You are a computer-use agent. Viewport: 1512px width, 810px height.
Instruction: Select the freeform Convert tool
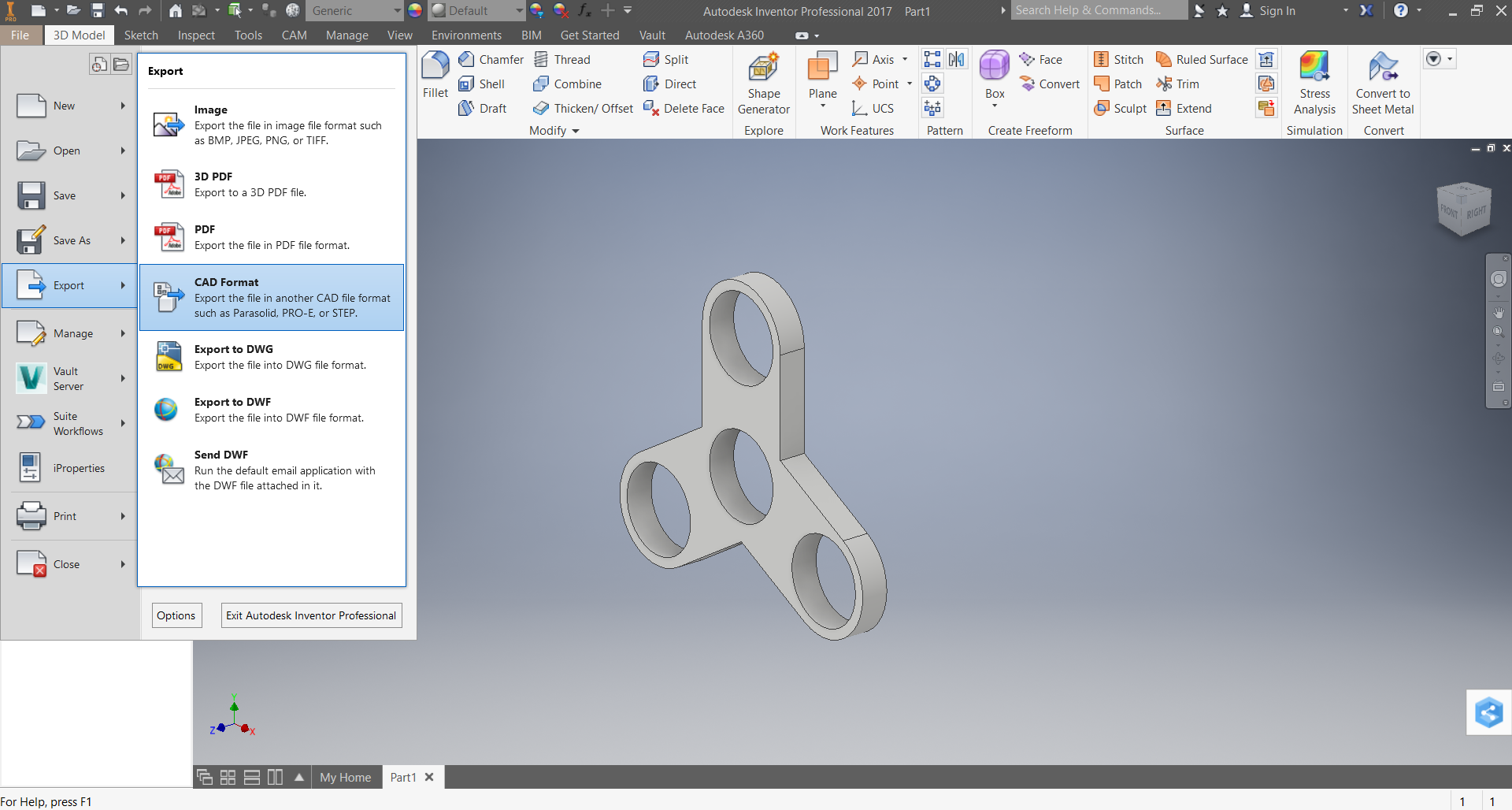click(1050, 84)
